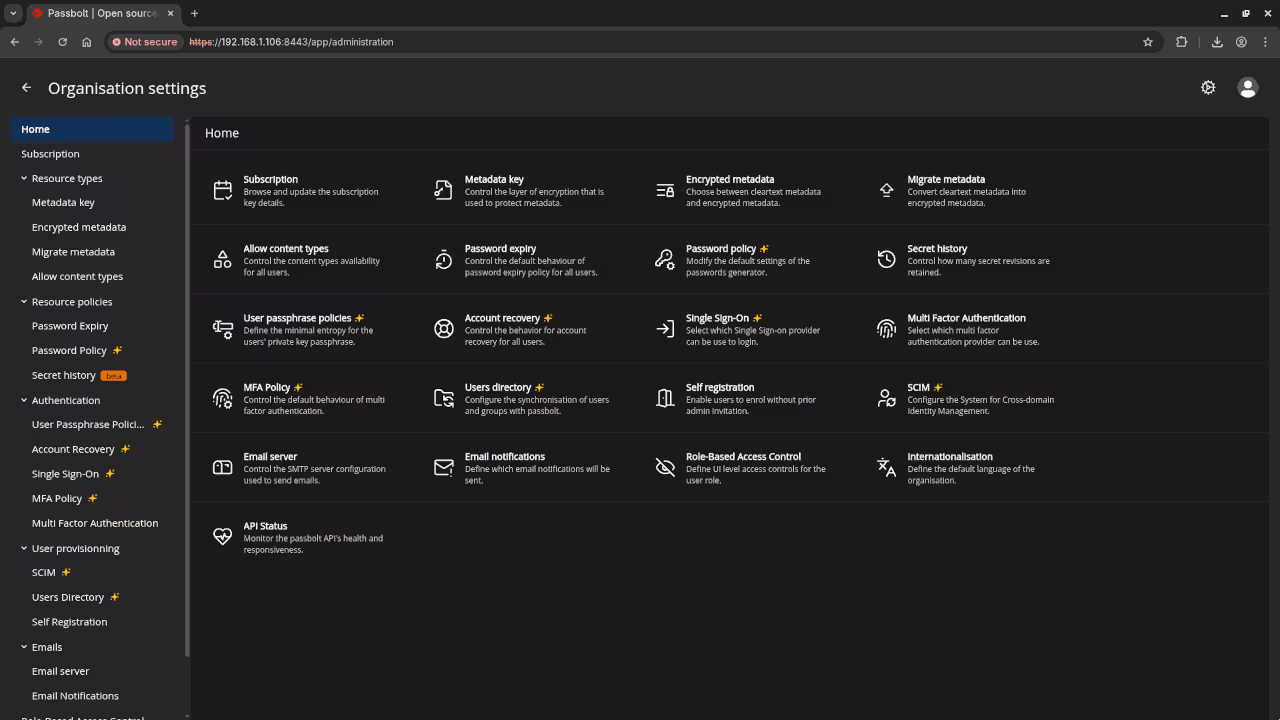Image resolution: width=1280 pixels, height=720 pixels.
Task: Click the Internationalisation language icon
Action: (886, 466)
